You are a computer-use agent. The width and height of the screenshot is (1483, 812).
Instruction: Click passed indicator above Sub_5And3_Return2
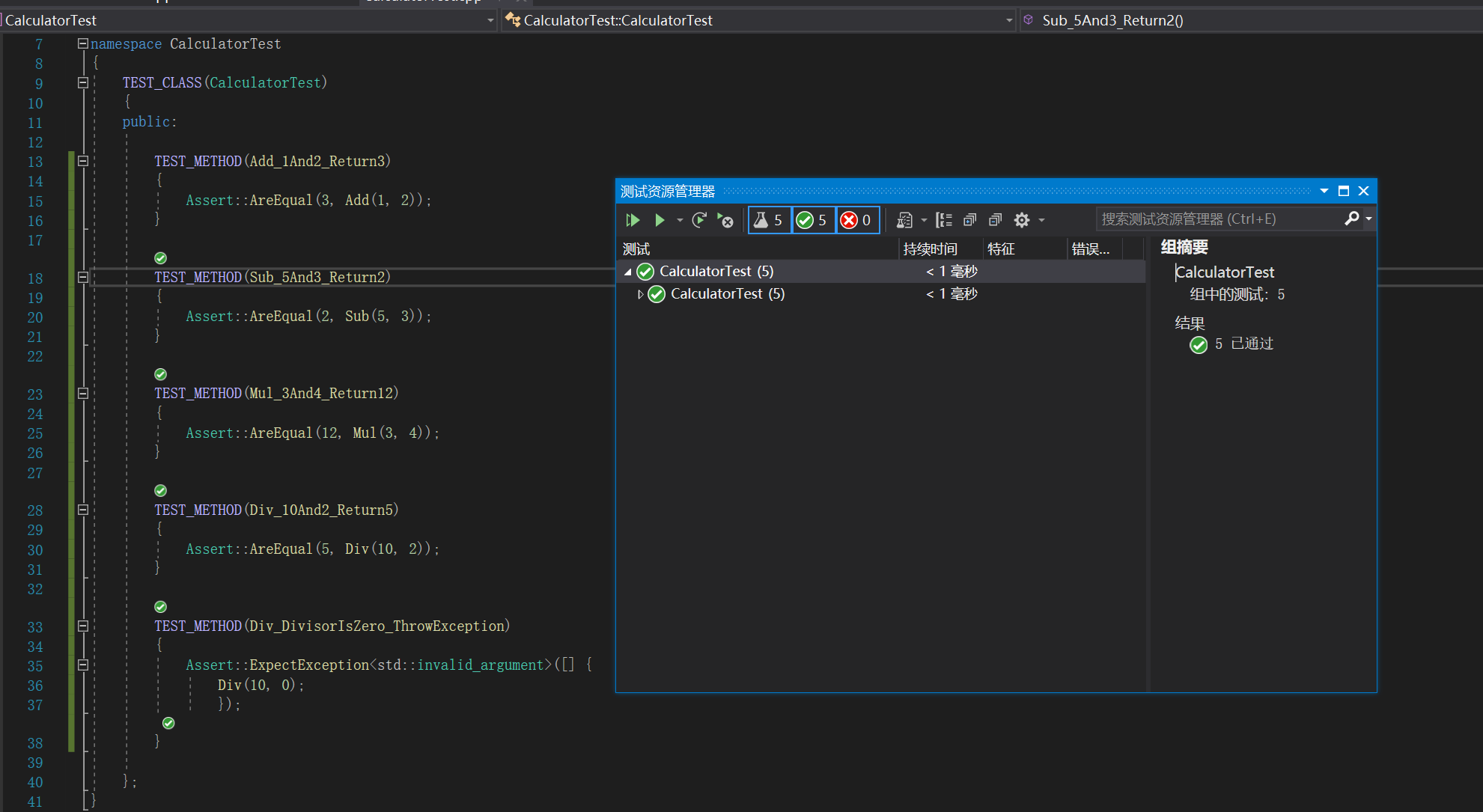[x=160, y=258]
